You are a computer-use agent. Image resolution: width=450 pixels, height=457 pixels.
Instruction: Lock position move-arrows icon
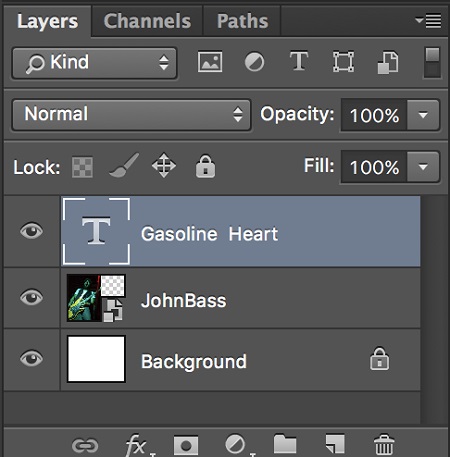point(164,165)
